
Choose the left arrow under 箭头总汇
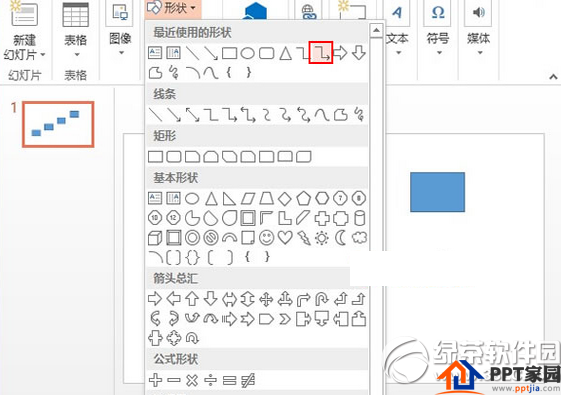click(174, 299)
